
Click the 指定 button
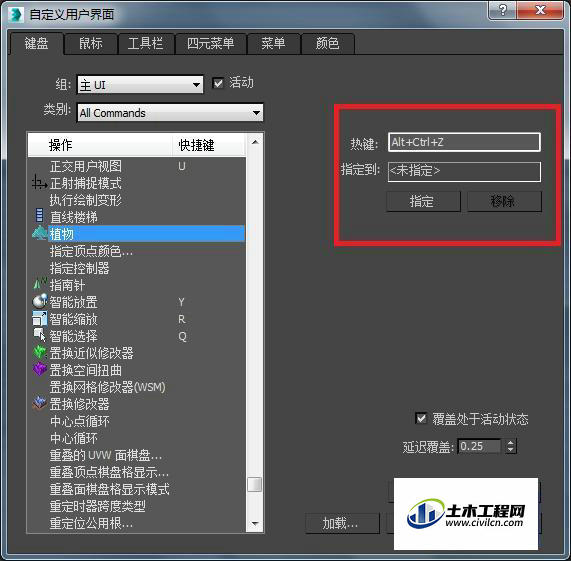(423, 201)
